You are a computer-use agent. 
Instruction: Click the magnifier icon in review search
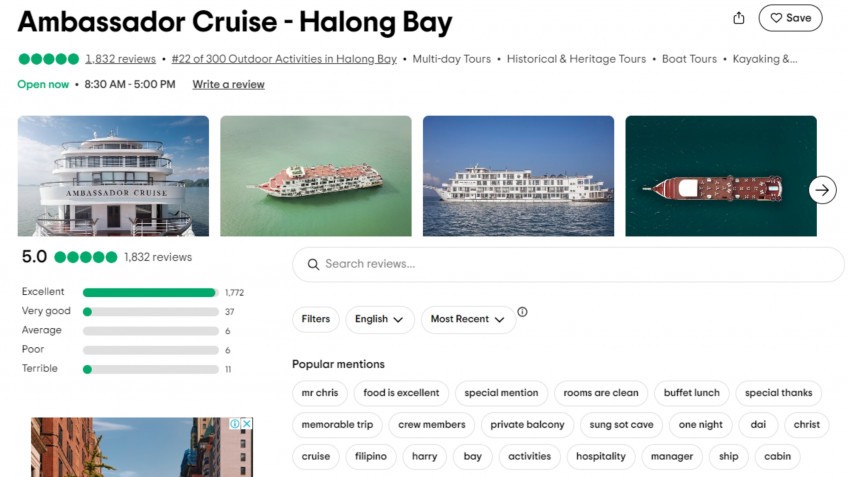(314, 264)
